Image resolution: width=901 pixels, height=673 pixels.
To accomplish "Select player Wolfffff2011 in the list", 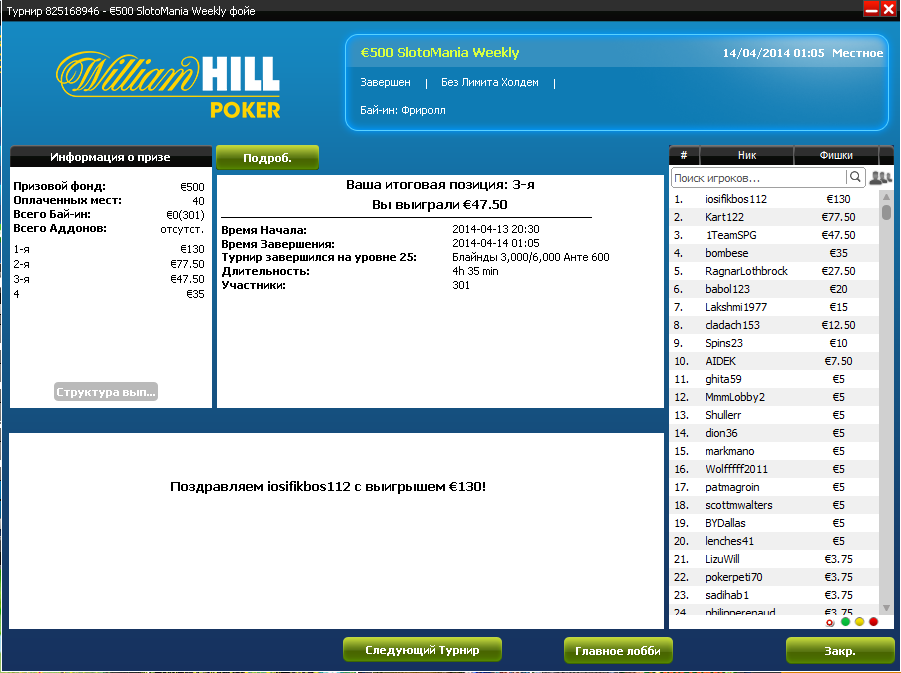I will 775,469.
